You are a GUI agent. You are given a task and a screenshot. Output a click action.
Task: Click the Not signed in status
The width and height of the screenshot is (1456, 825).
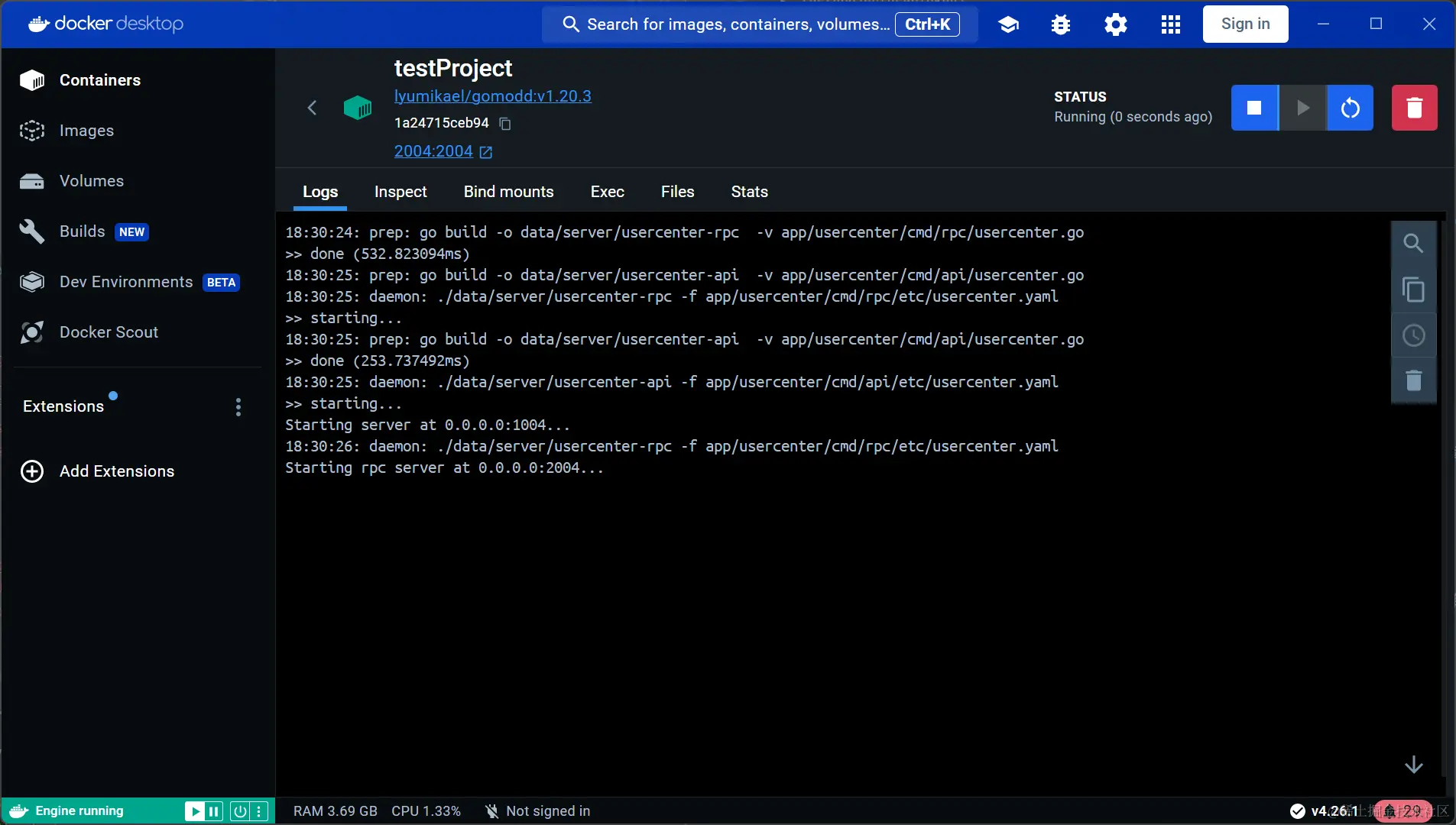(538, 811)
